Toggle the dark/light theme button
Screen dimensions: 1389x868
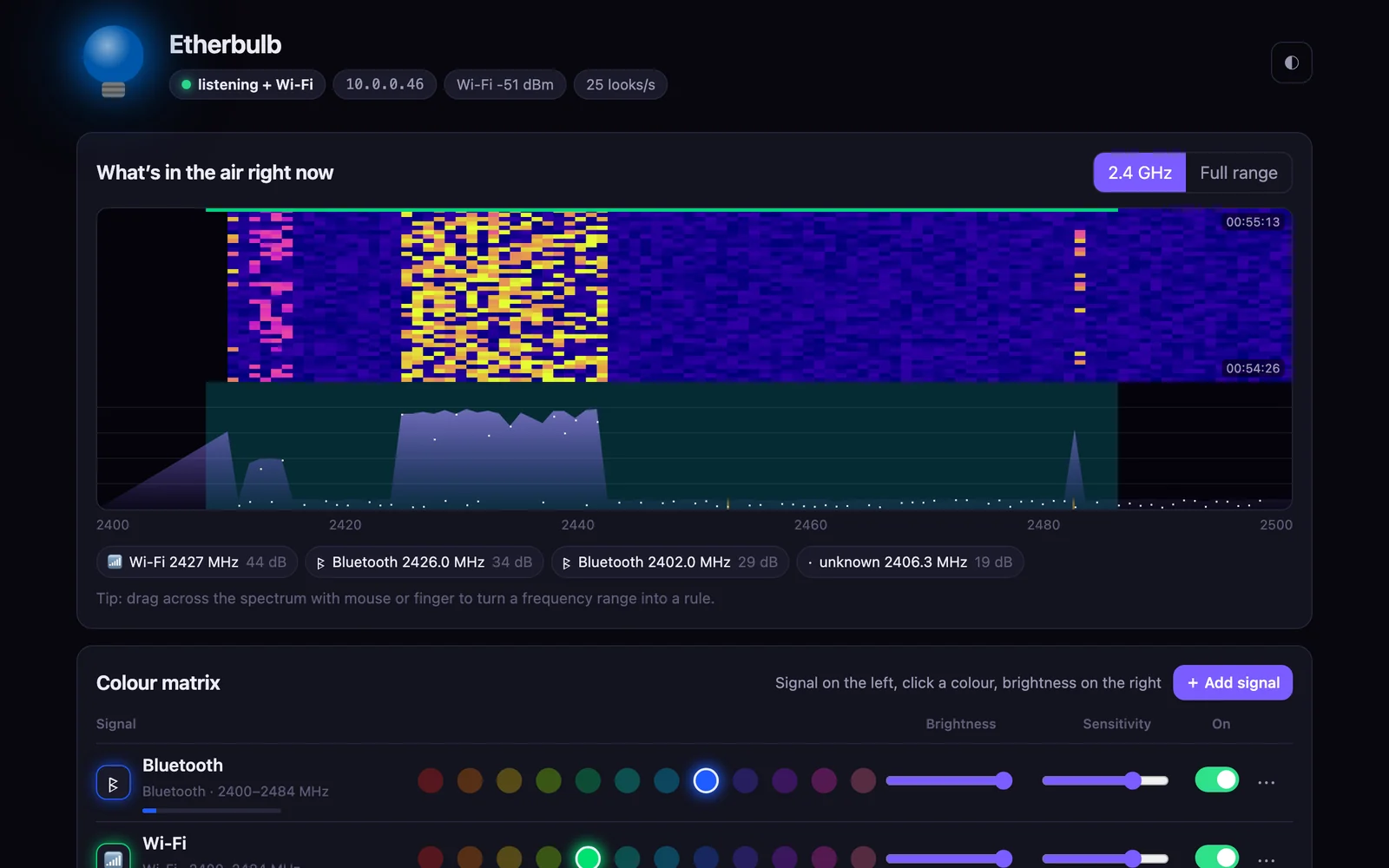pos(1291,62)
